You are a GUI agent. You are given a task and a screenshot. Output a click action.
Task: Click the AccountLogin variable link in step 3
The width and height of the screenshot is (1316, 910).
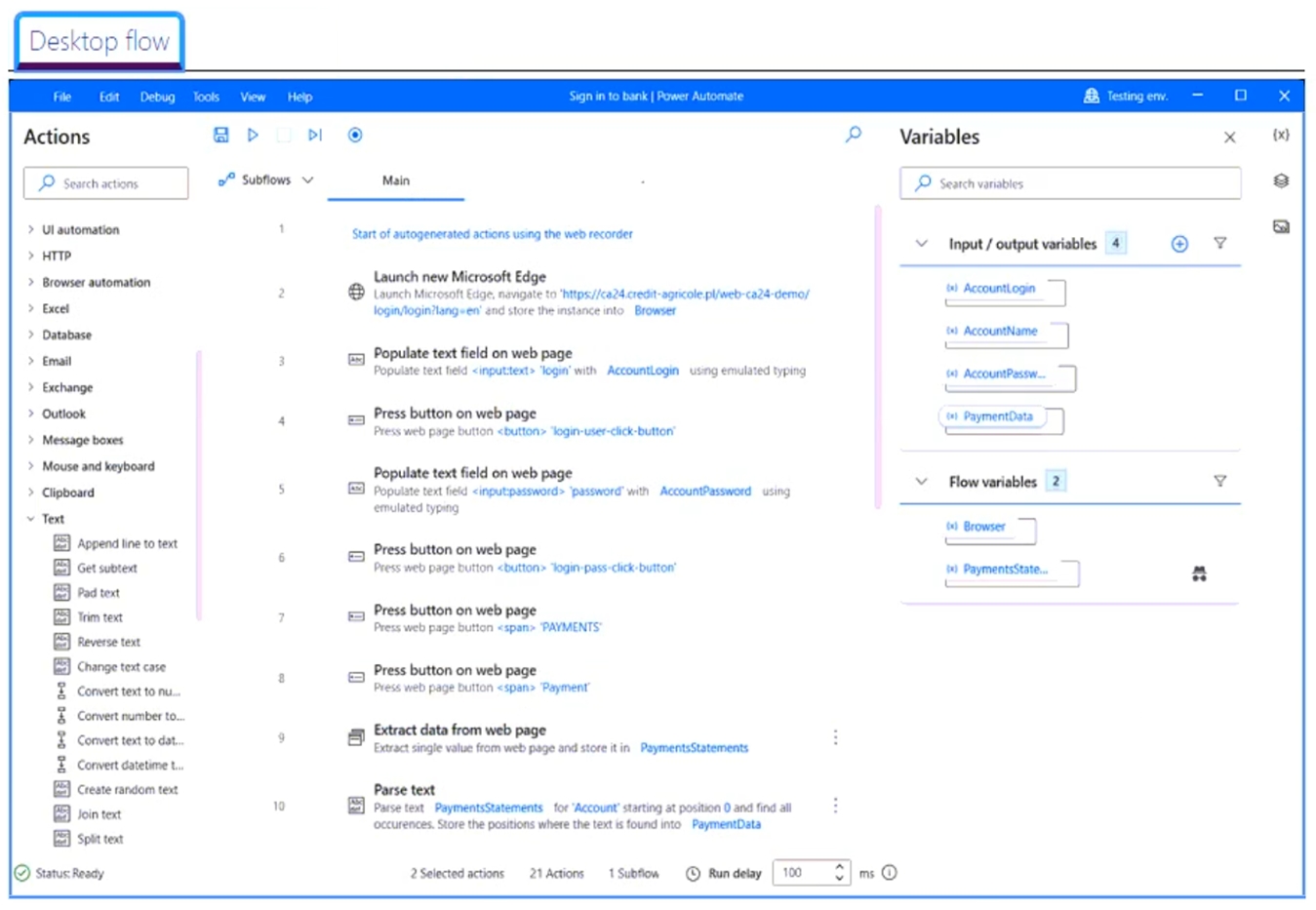[642, 371]
